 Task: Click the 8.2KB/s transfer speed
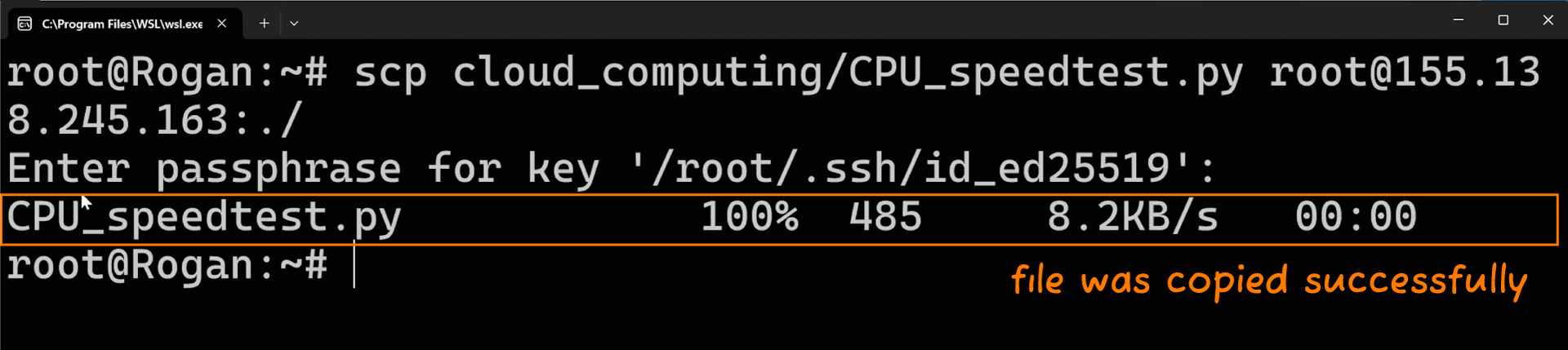pyautogui.click(x=1133, y=217)
